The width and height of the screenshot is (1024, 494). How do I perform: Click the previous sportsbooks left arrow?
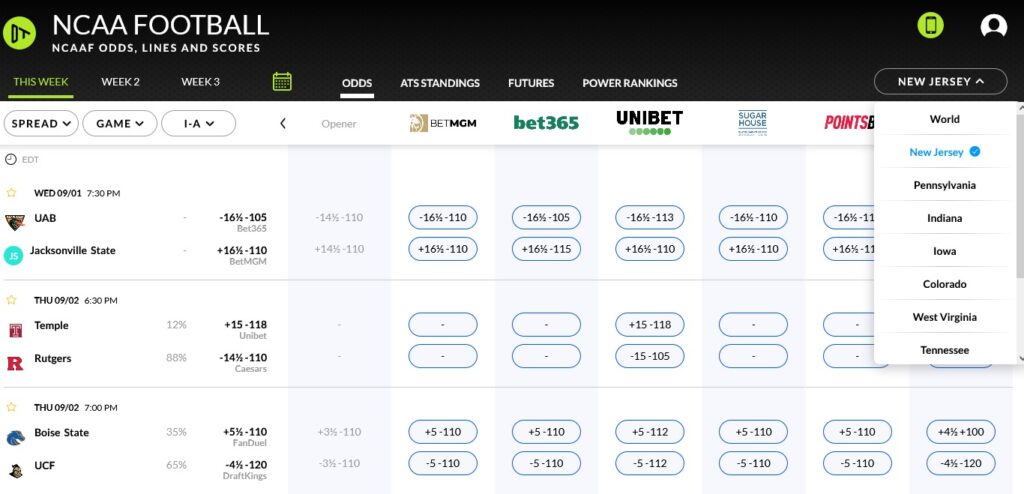pos(283,123)
